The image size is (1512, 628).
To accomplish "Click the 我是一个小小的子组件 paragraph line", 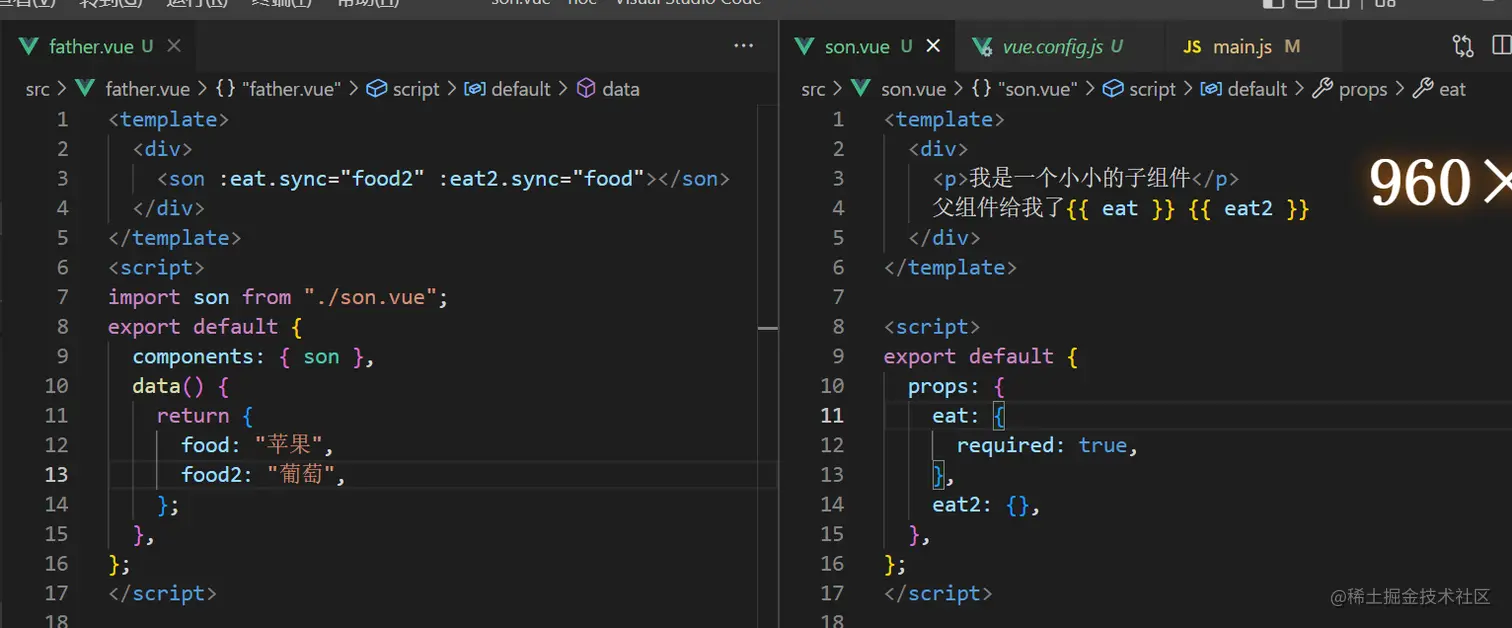I will [1086, 178].
